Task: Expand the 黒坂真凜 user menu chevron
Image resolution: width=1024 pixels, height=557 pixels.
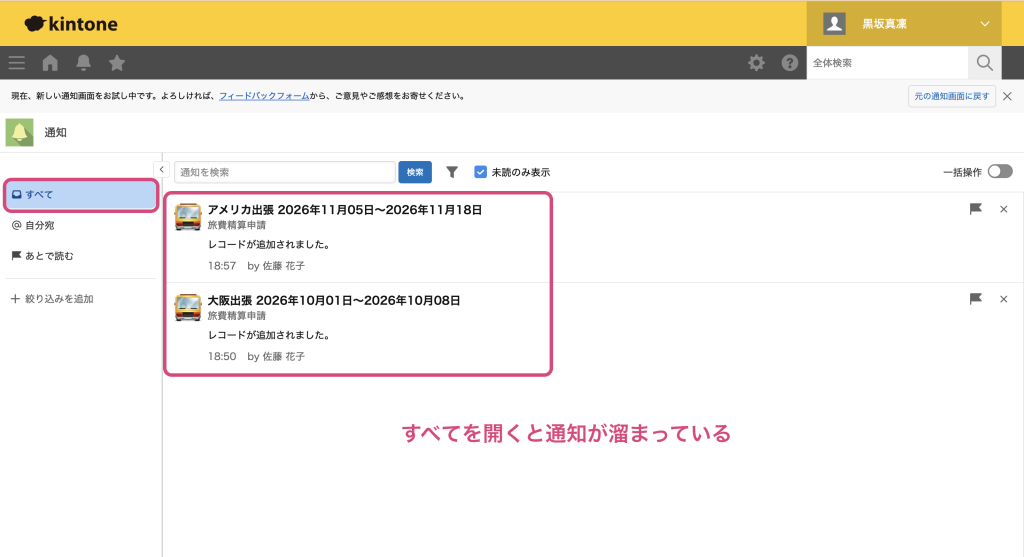Action: [x=985, y=24]
